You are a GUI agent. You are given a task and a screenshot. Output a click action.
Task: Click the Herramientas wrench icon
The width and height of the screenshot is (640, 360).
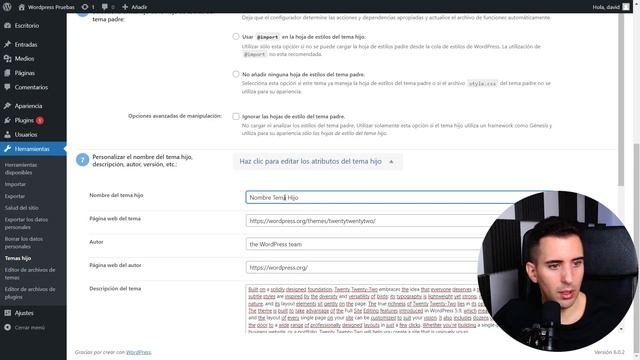point(7,149)
